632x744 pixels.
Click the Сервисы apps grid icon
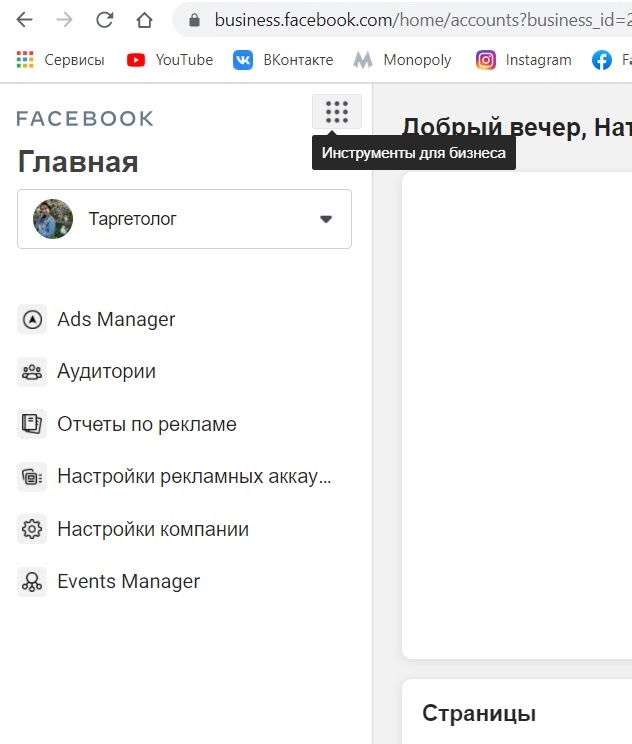pyautogui.click(x=25, y=60)
